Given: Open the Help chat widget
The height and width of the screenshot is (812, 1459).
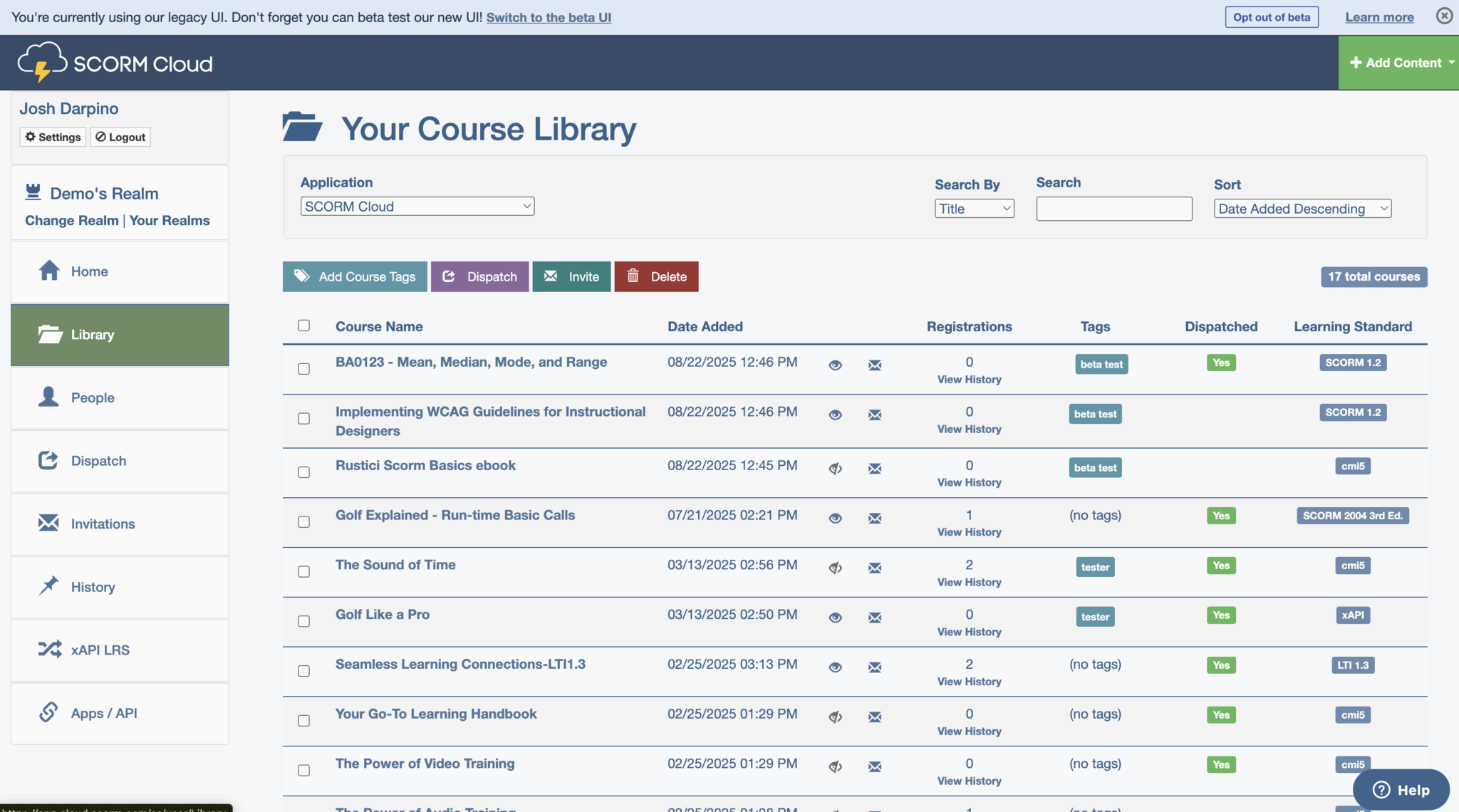Looking at the screenshot, I should click(x=1401, y=789).
